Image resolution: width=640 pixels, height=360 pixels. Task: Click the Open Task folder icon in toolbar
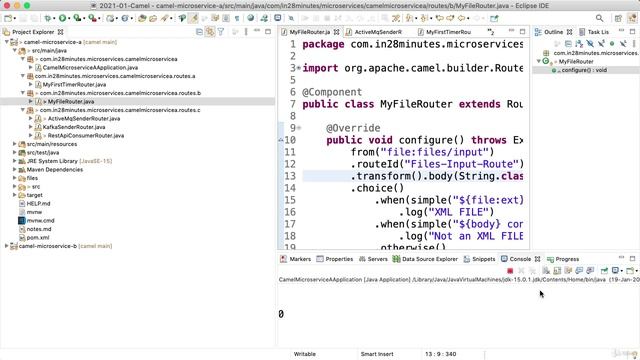coord(153,18)
